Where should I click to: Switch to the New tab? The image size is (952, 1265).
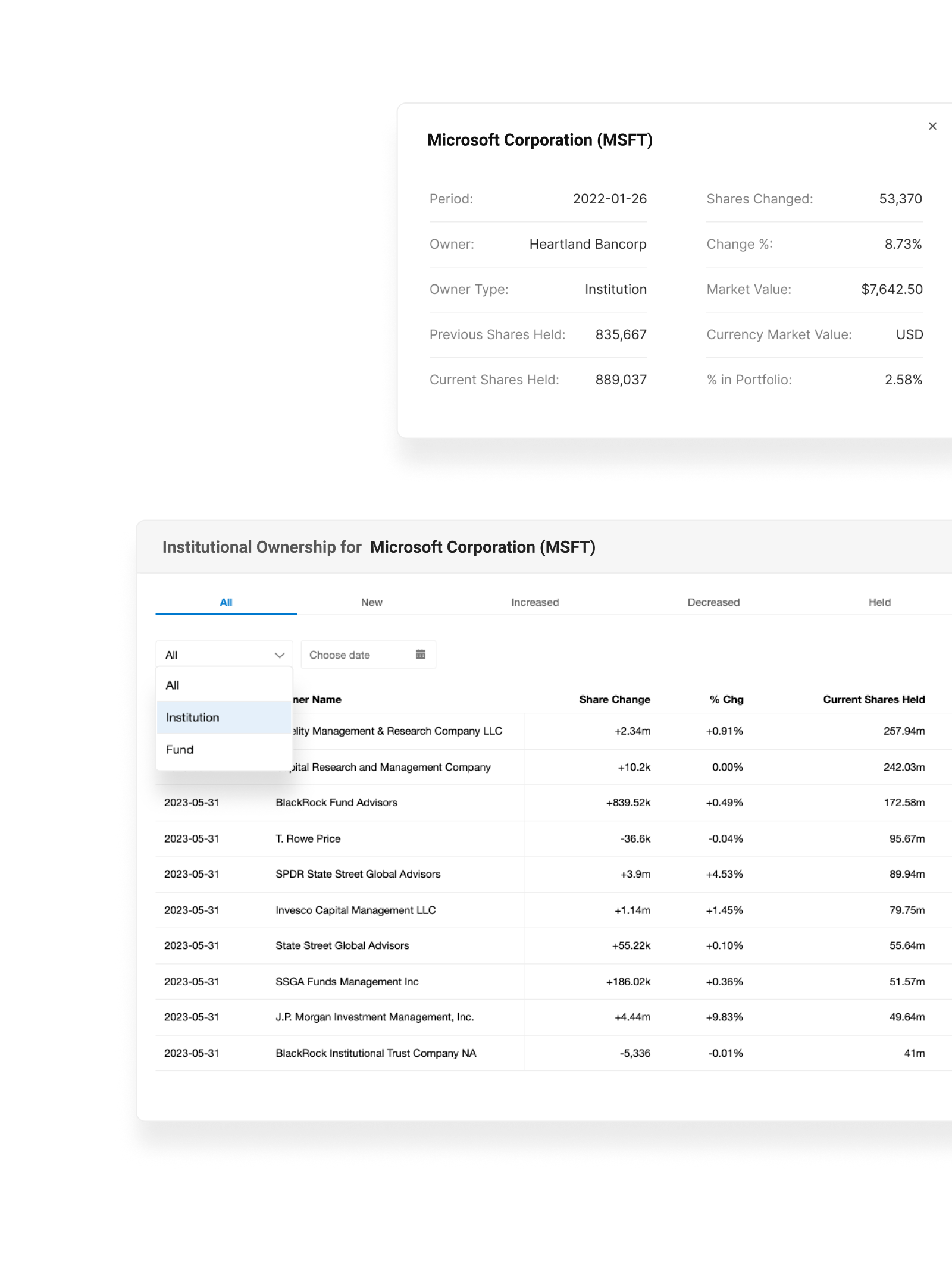pyautogui.click(x=371, y=602)
